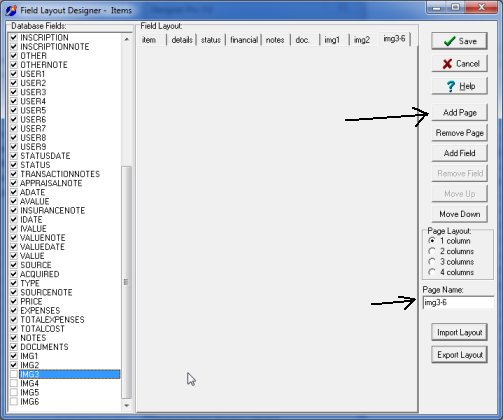Check the IMG6 field checkbox
Image resolution: width=503 pixels, height=420 pixels.
click(14, 401)
